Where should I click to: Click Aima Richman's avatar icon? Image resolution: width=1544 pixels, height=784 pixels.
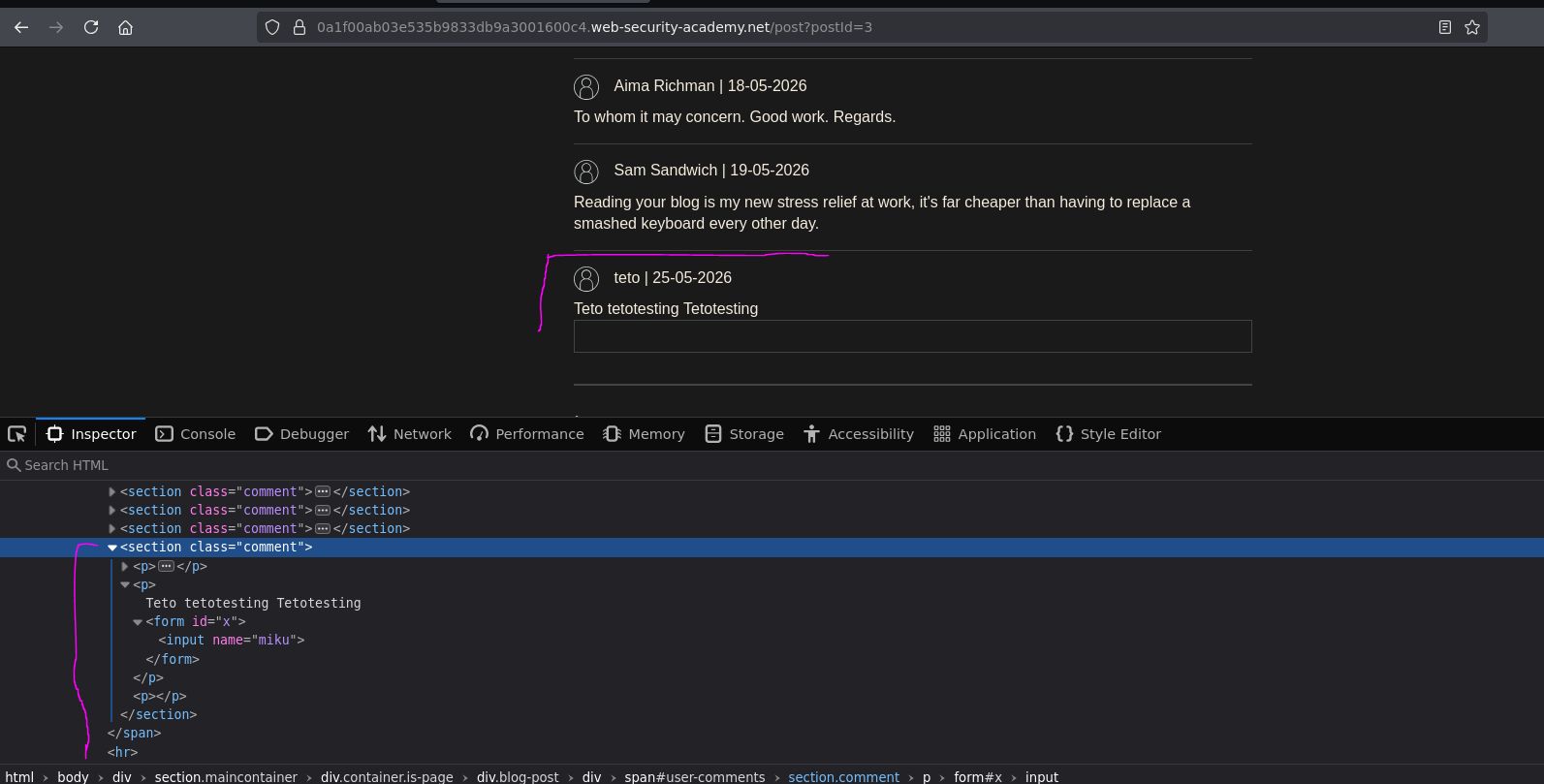pos(586,87)
